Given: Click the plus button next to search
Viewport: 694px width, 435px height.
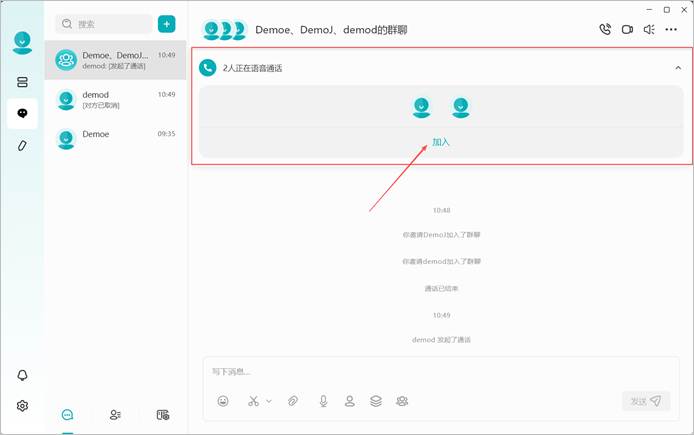Looking at the screenshot, I should click(166, 24).
